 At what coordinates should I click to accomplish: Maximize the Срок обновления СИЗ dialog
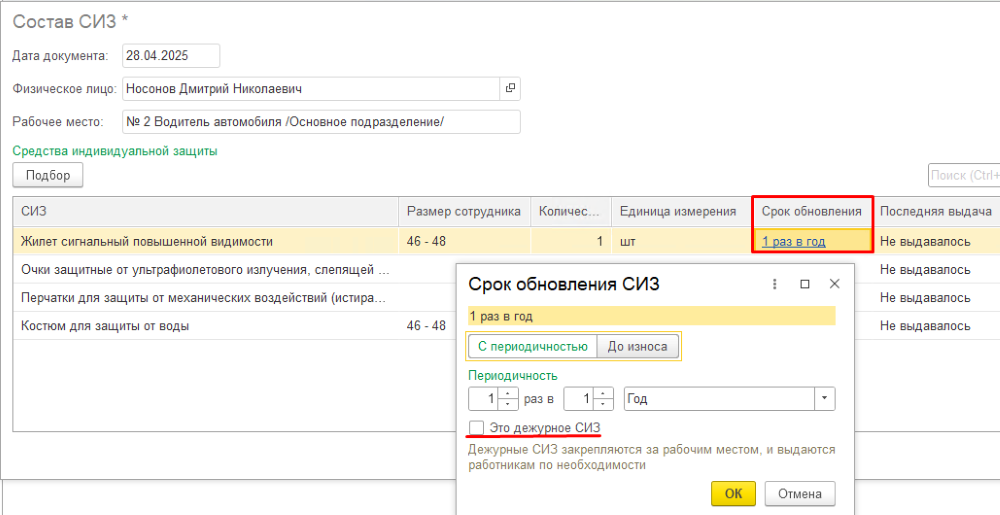[804, 284]
